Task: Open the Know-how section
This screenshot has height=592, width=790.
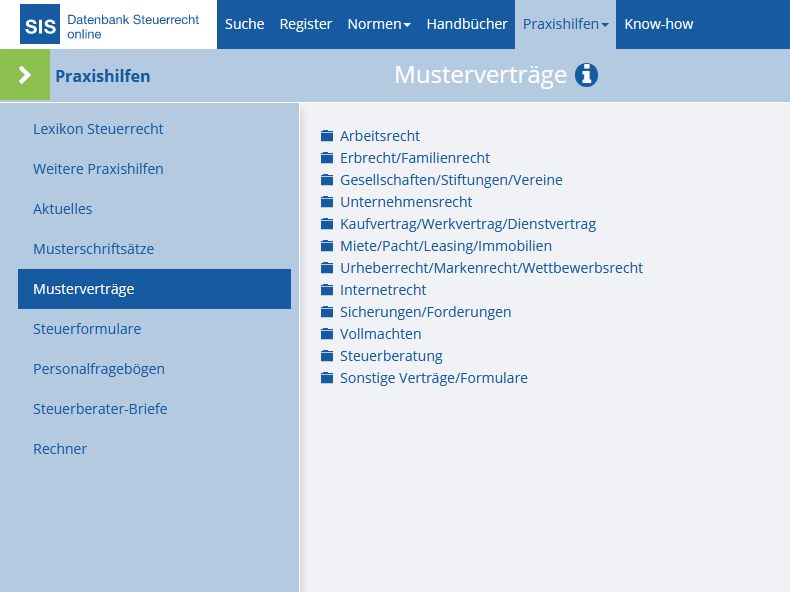Action: [x=659, y=24]
